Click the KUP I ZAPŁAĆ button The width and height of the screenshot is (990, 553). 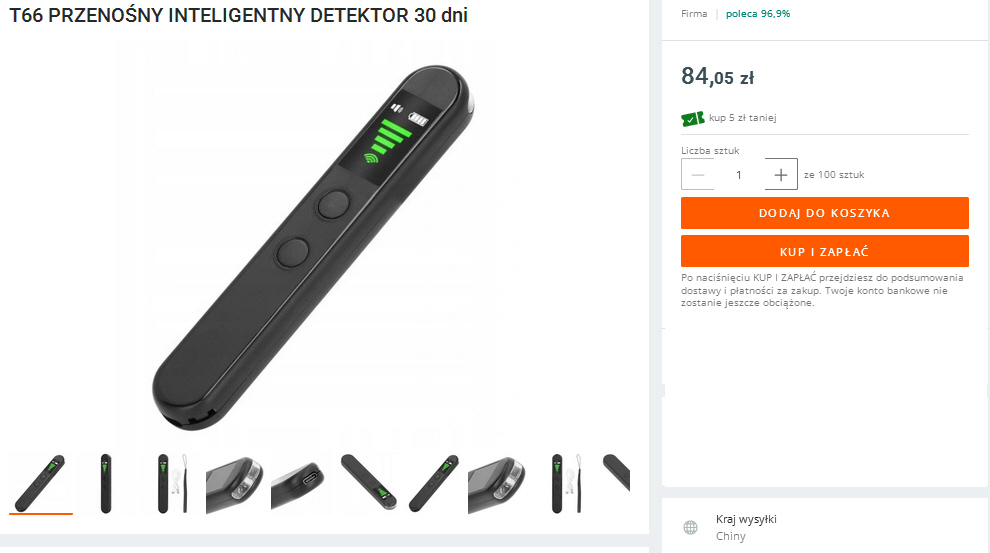[825, 251]
